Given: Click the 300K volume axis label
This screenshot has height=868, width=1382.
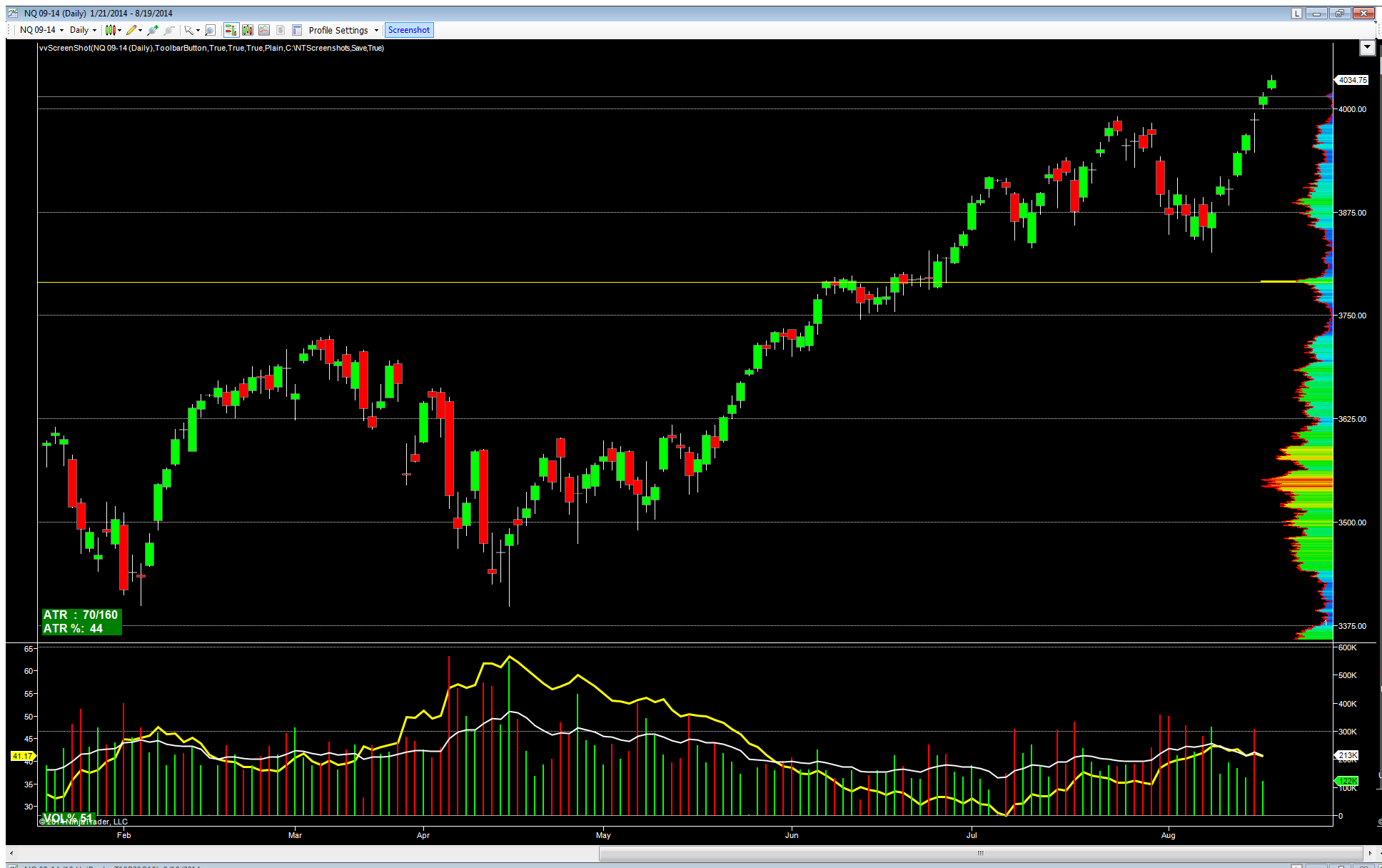Looking at the screenshot, I should click(x=1348, y=732).
